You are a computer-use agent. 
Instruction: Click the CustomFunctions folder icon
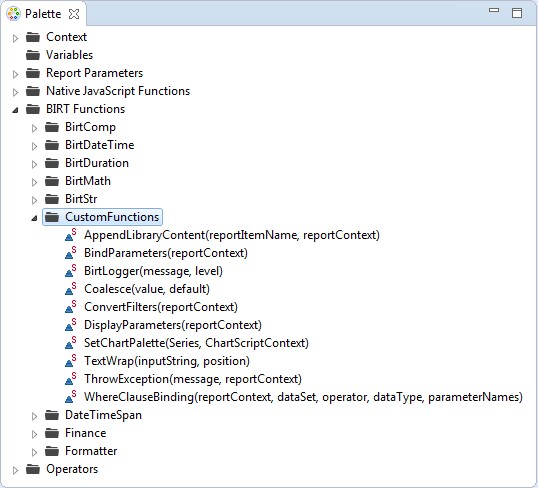point(52,217)
